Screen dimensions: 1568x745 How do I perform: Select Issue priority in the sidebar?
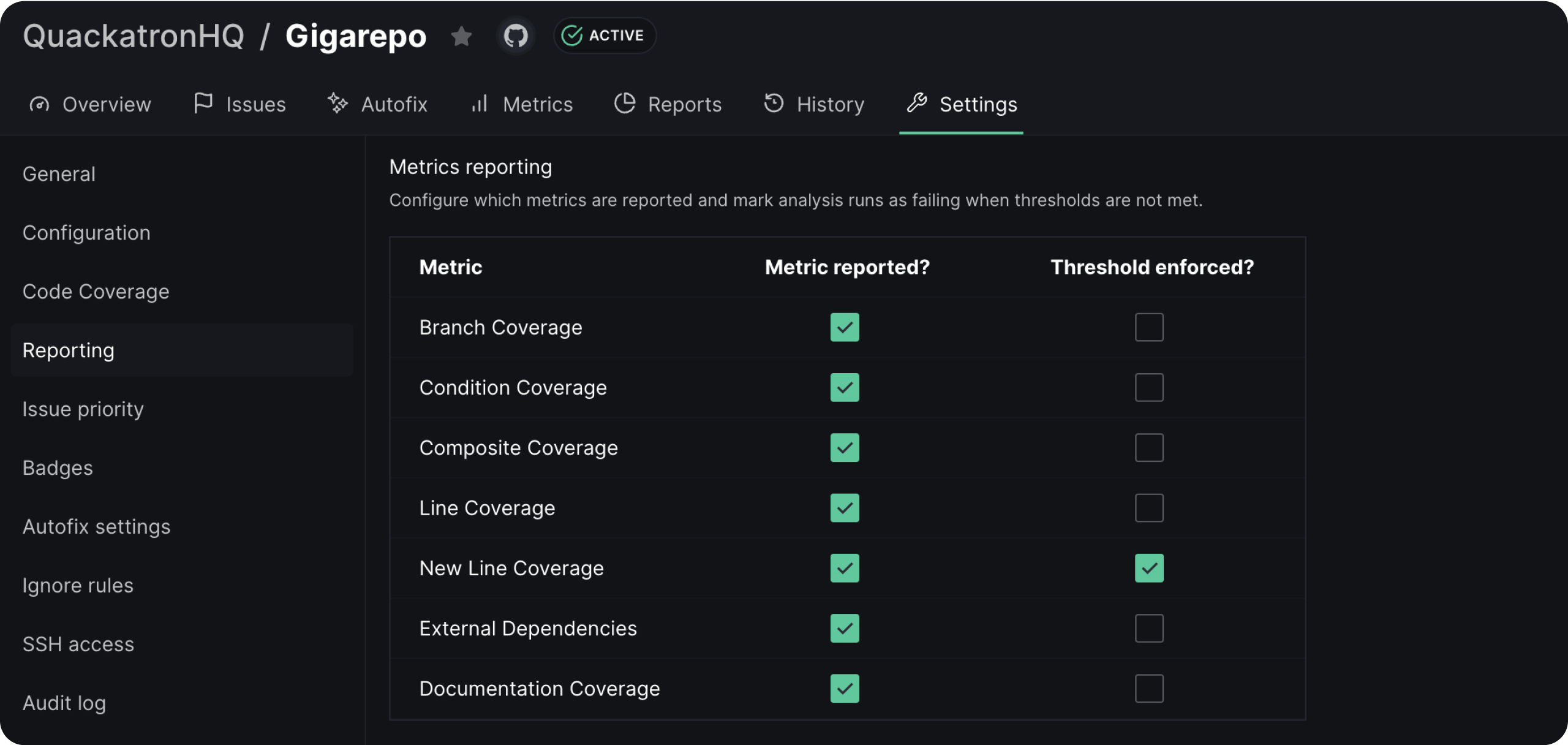[83, 409]
